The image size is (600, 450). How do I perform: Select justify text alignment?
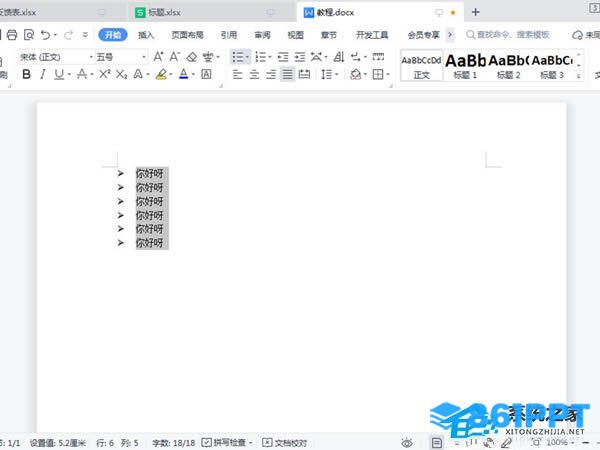(x=288, y=75)
